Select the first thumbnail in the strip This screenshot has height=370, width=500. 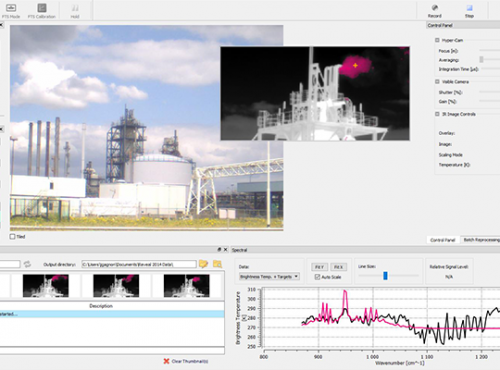(x=46, y=286)
